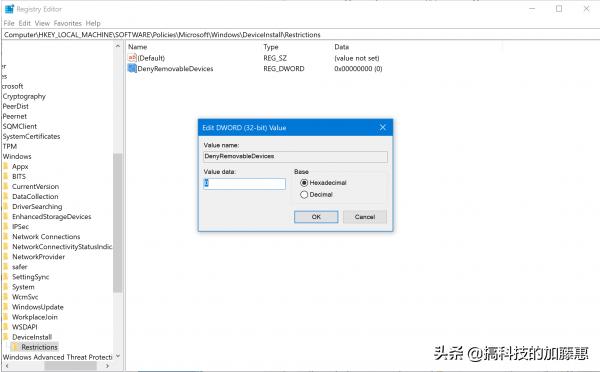Click the SettingSync folder icon
The height and width of the screenshot is (372, 600).
(6, 277)
